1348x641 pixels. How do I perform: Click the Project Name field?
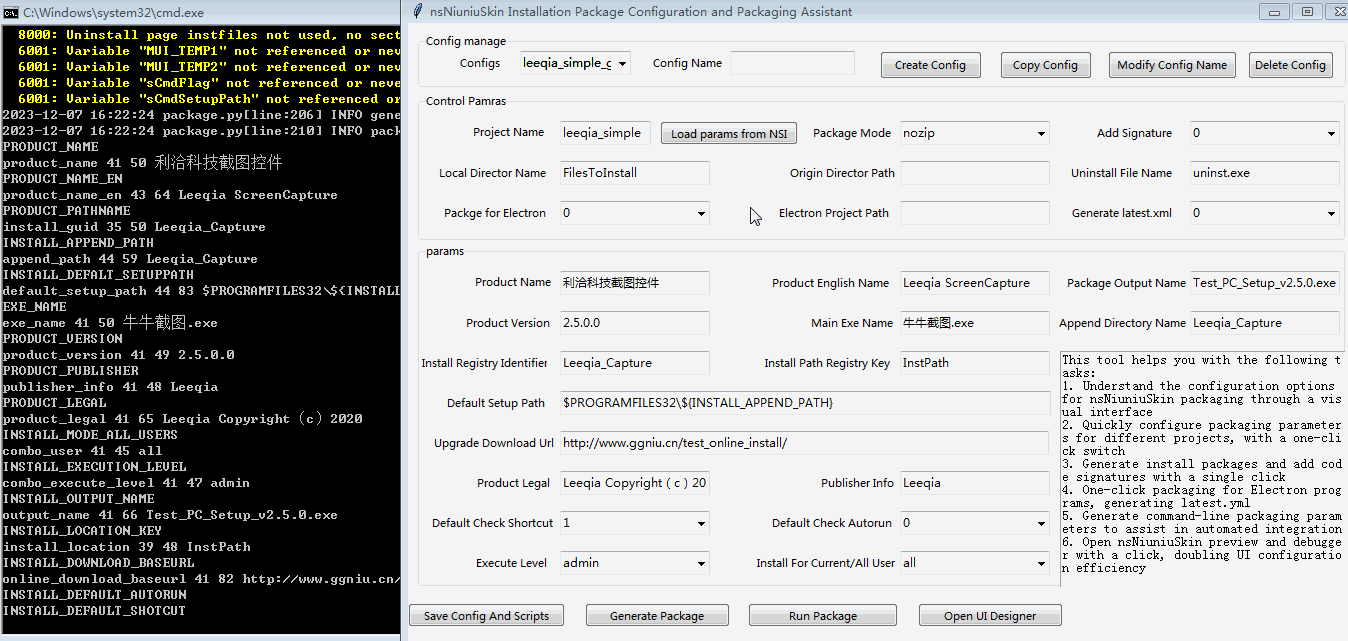(x=606, y=133)
